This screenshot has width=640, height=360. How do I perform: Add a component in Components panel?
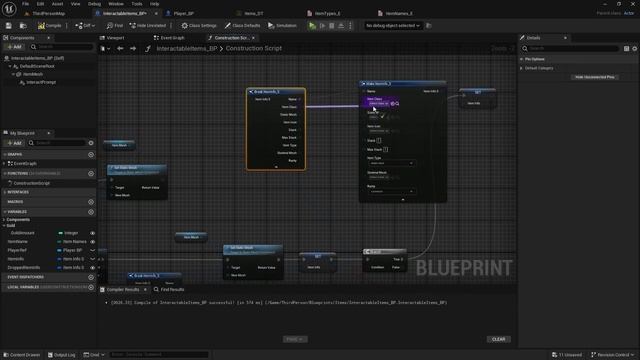(14, 47)
